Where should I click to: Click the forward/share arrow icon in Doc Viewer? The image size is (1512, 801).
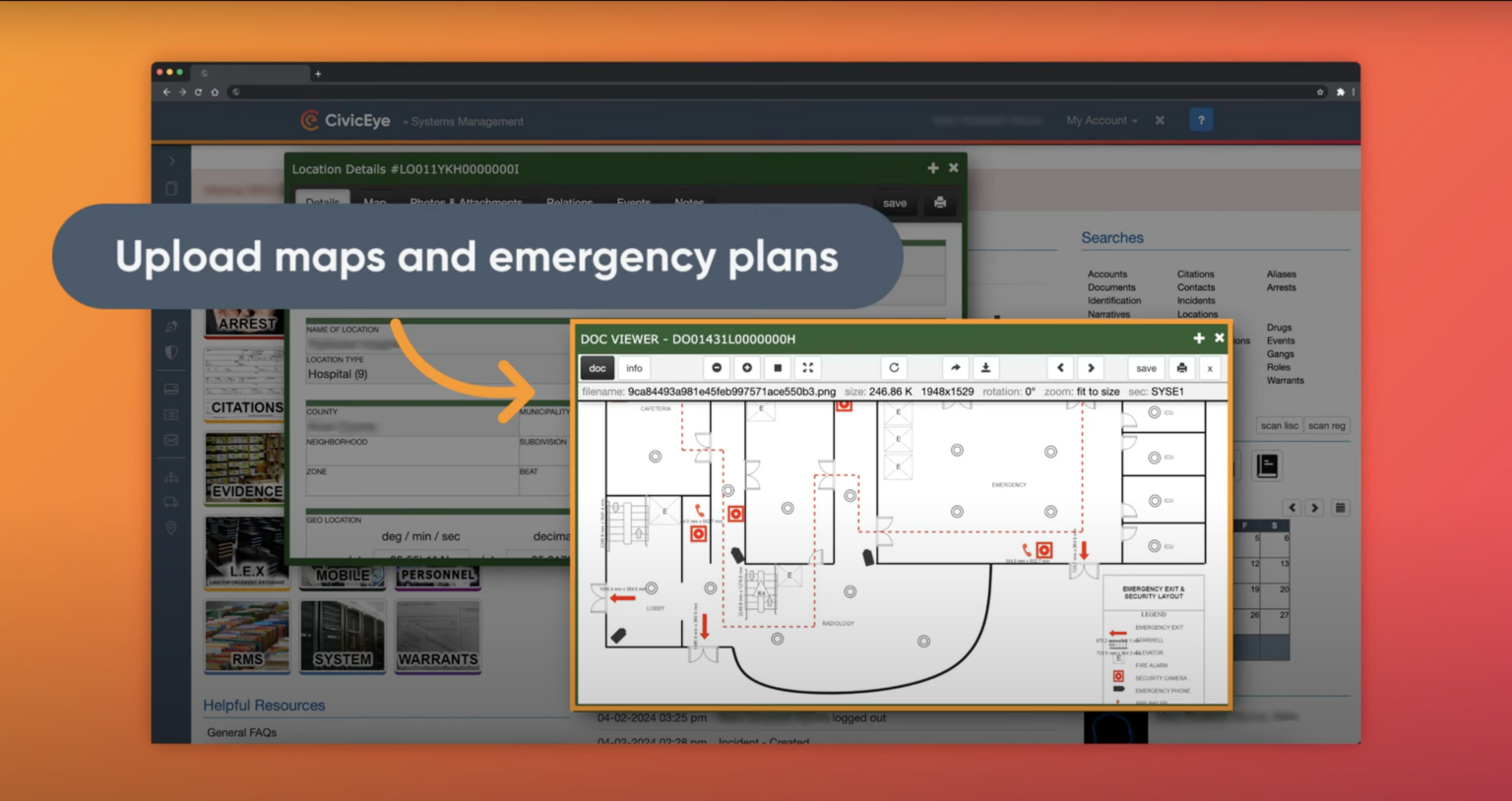click(x=955, y=367)
